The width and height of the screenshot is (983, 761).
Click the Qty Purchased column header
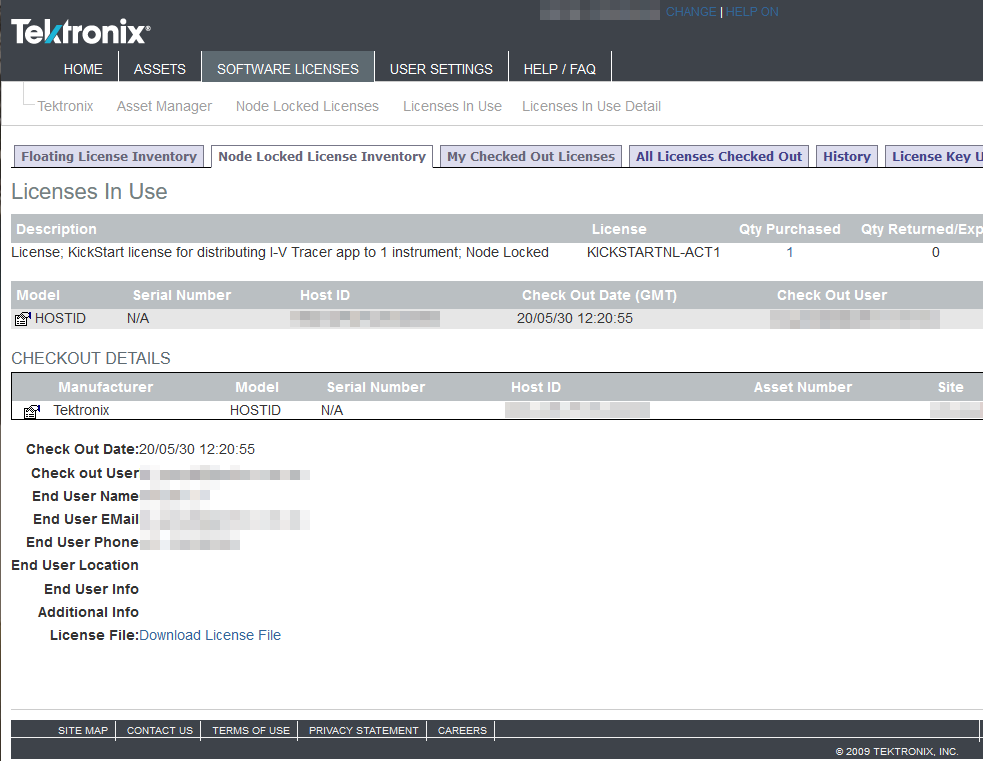click(x=789, y=229)
